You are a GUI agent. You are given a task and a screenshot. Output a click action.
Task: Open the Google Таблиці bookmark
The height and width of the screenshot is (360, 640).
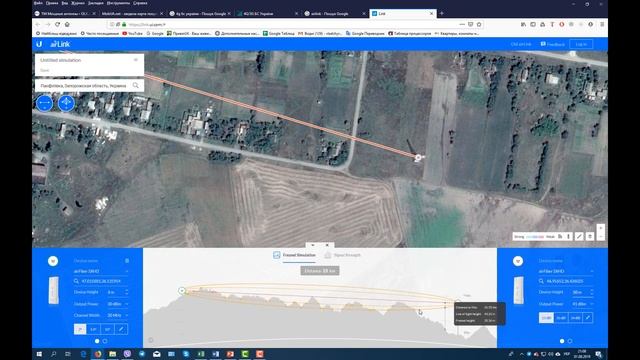point(279,33)
